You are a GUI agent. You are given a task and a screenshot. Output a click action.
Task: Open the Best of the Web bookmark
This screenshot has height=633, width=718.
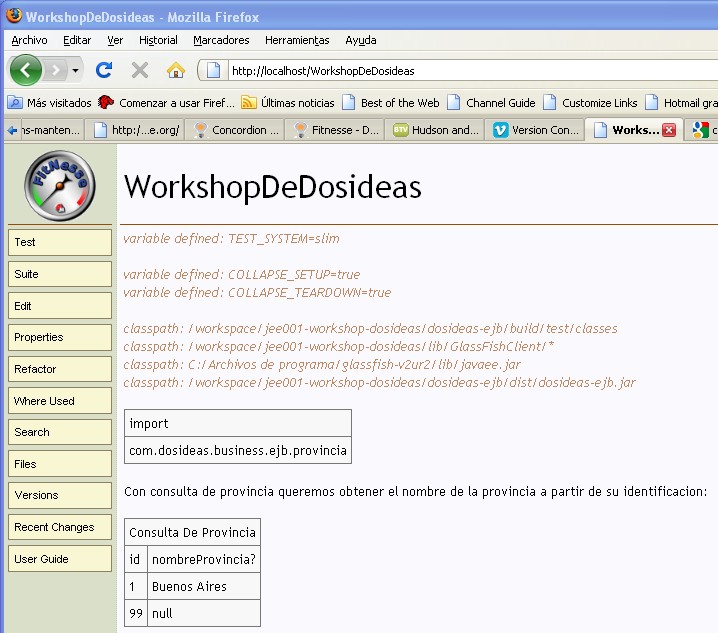click(391, 103)
